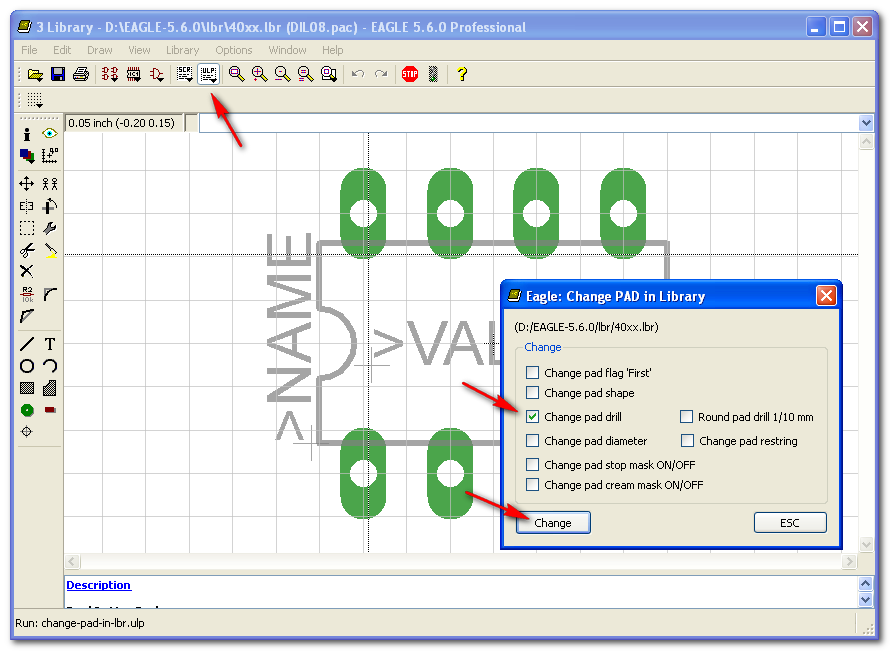890x651 pixels.
Task: Select the Mark origin tool
Action: tap(50, 156)
